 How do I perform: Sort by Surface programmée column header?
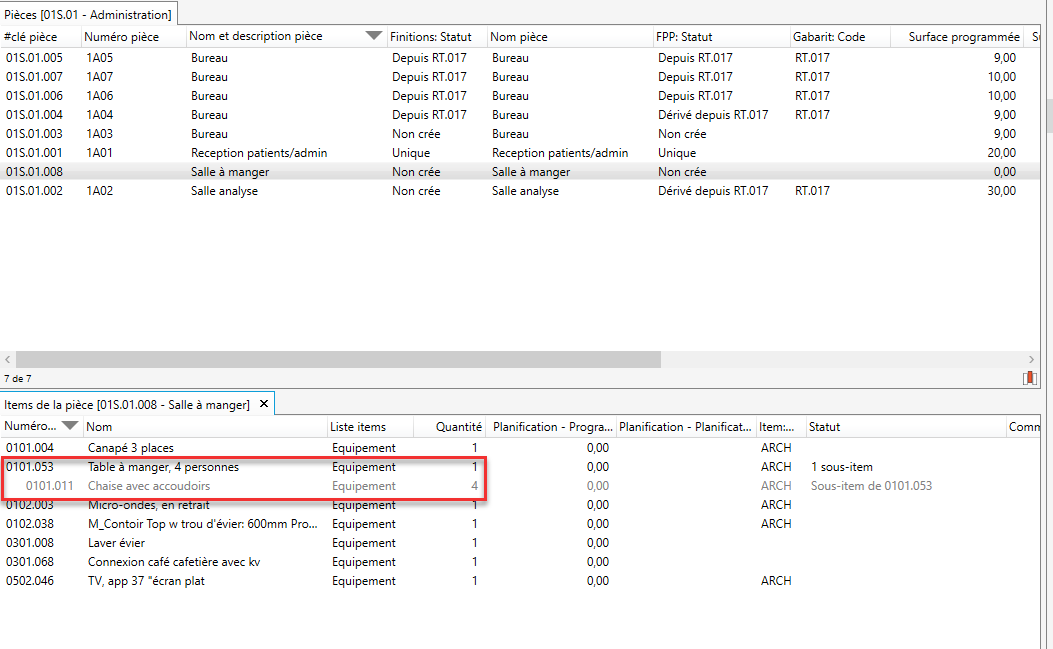coord(963,37)
